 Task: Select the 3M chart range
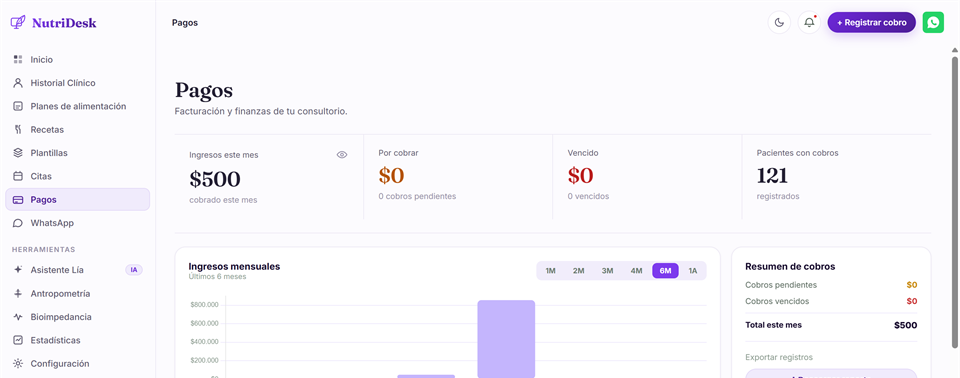pos(607,271)
